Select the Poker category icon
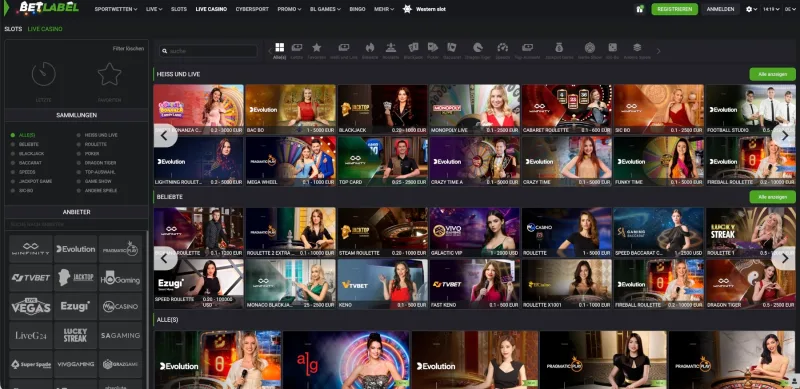The image size is (800, 389). click(433, 47)
